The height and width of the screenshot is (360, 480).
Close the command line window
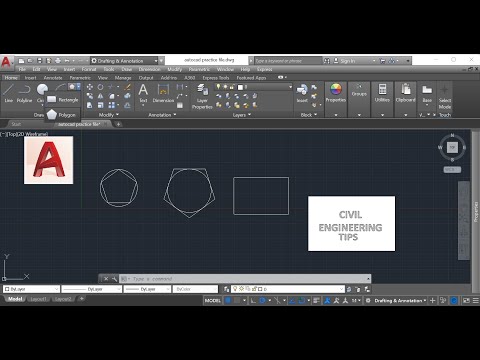tap(106, 279)
